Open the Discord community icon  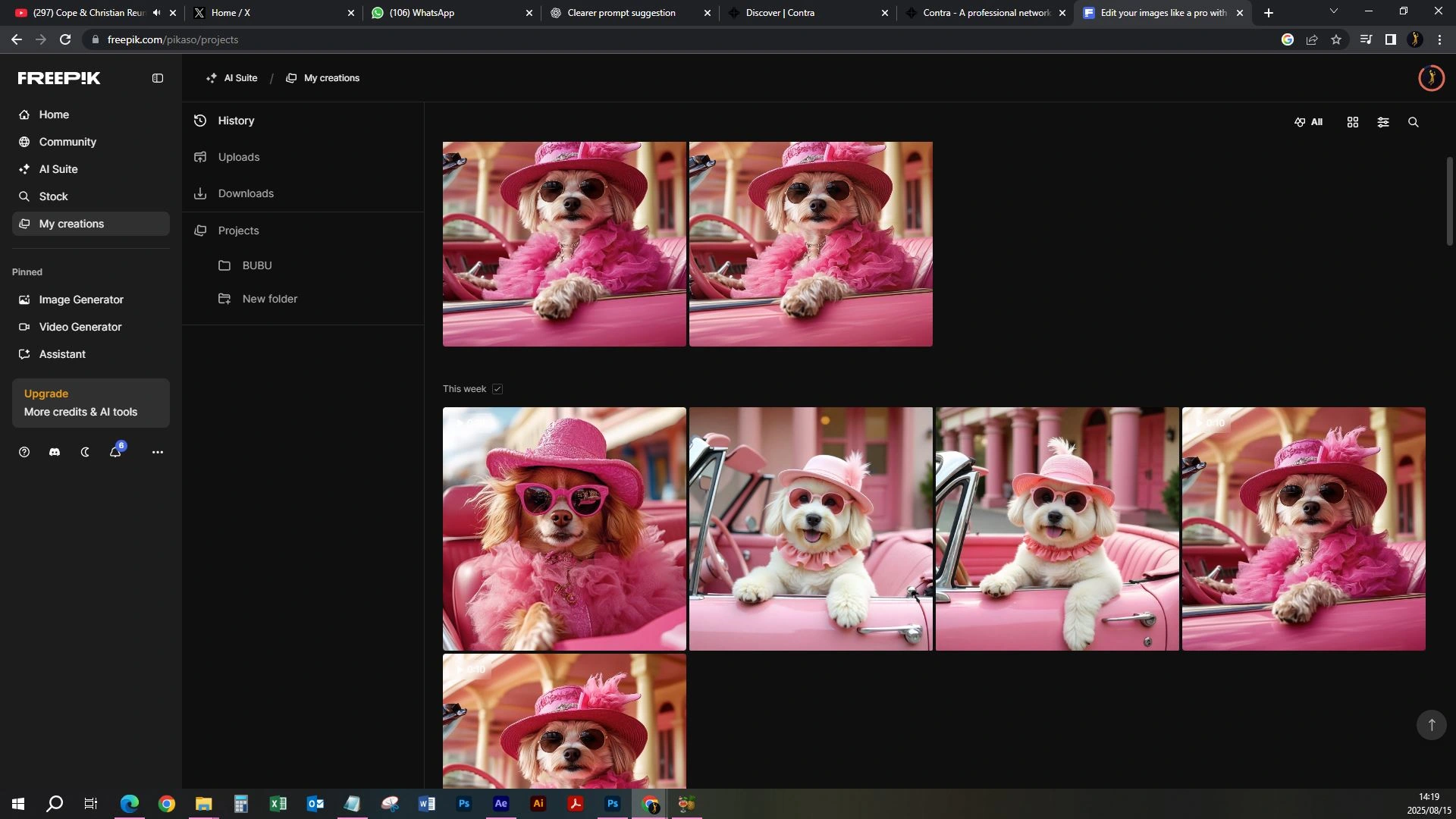[55, 452]
